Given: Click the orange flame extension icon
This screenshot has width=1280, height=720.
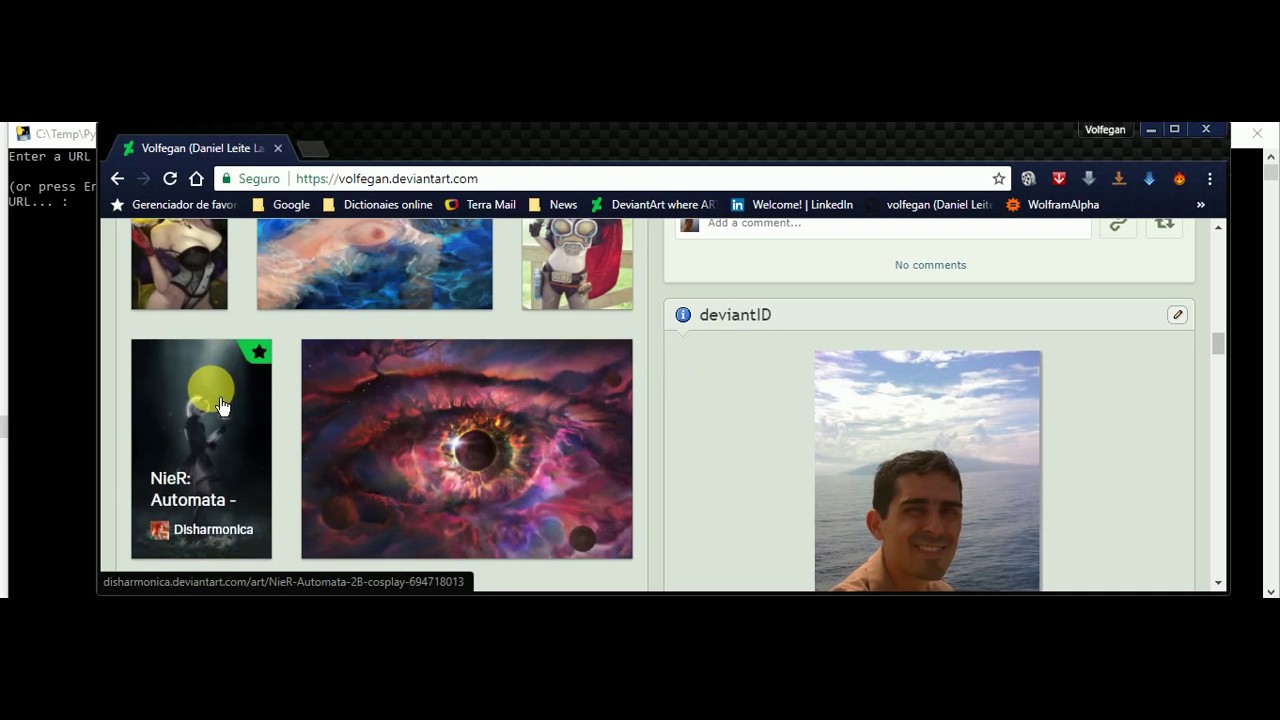Looking at the screenshot, I should pos(1179,178).
